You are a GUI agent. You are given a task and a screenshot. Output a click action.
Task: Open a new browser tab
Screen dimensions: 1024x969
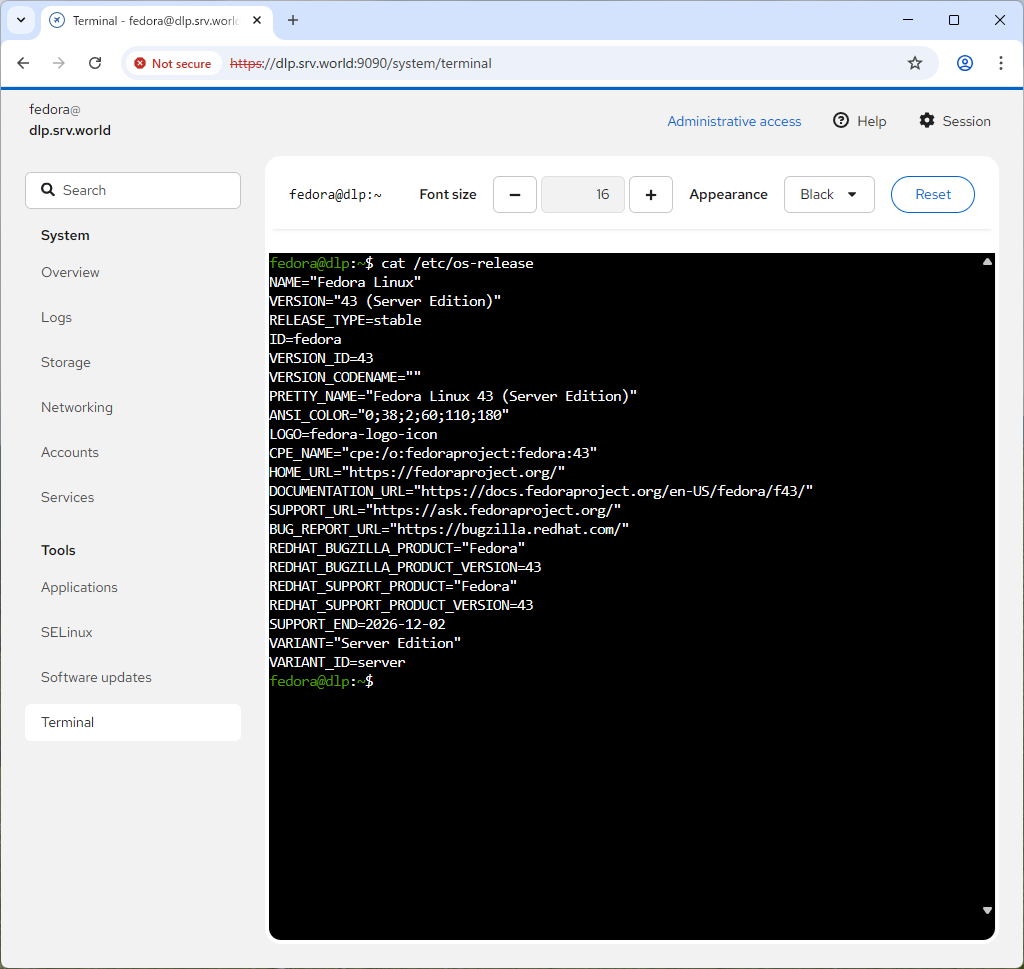pyautogui.click(x=293, y=20)
